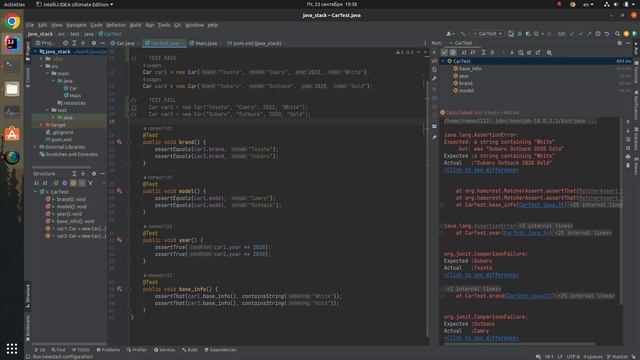This screenshot has height=360, width=640.
Task: Select base_info test in Run tree
Action: pos(470,69)
